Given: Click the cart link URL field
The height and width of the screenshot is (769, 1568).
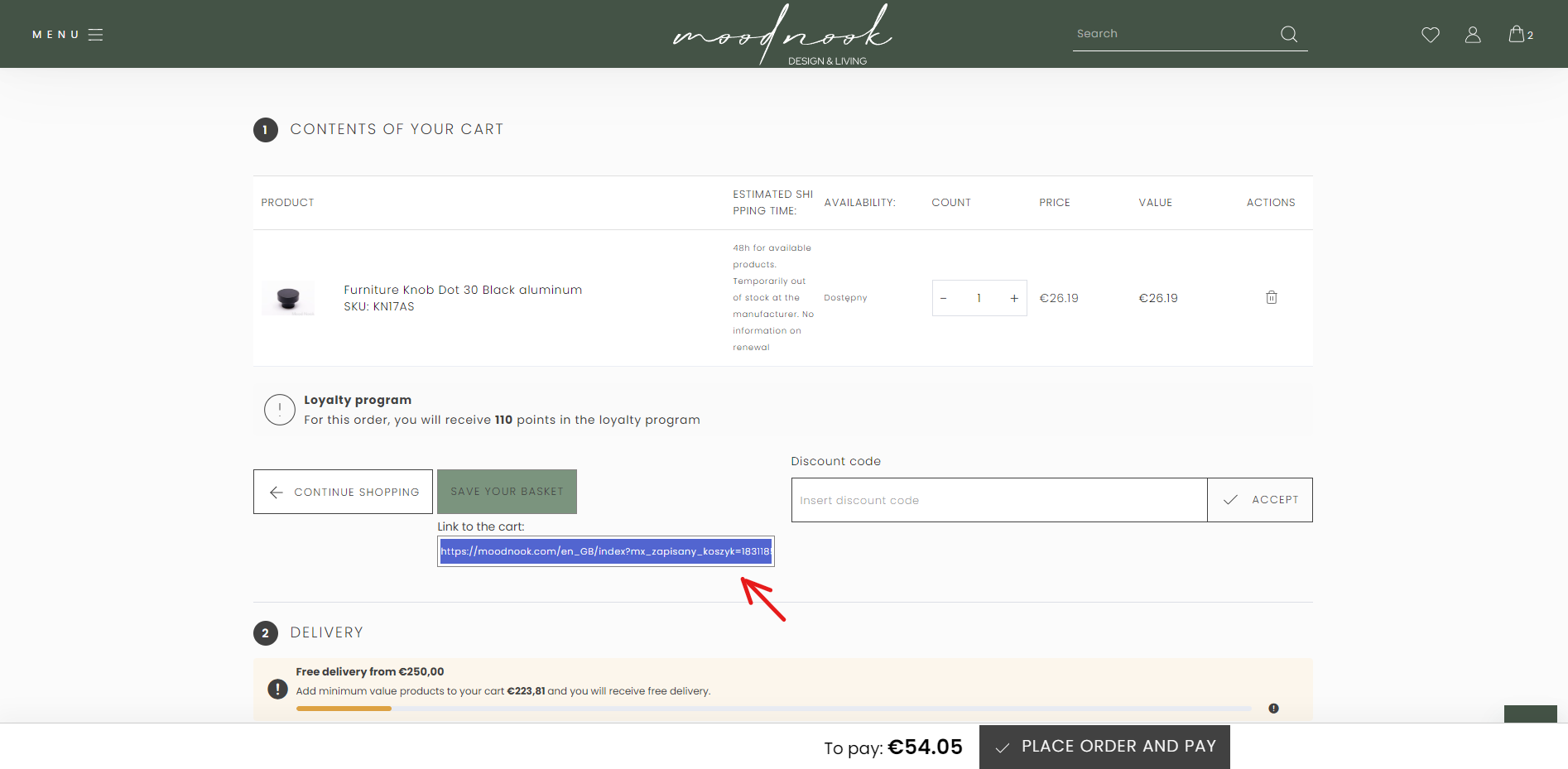Looking at the screenshot, I should point(605,551).
